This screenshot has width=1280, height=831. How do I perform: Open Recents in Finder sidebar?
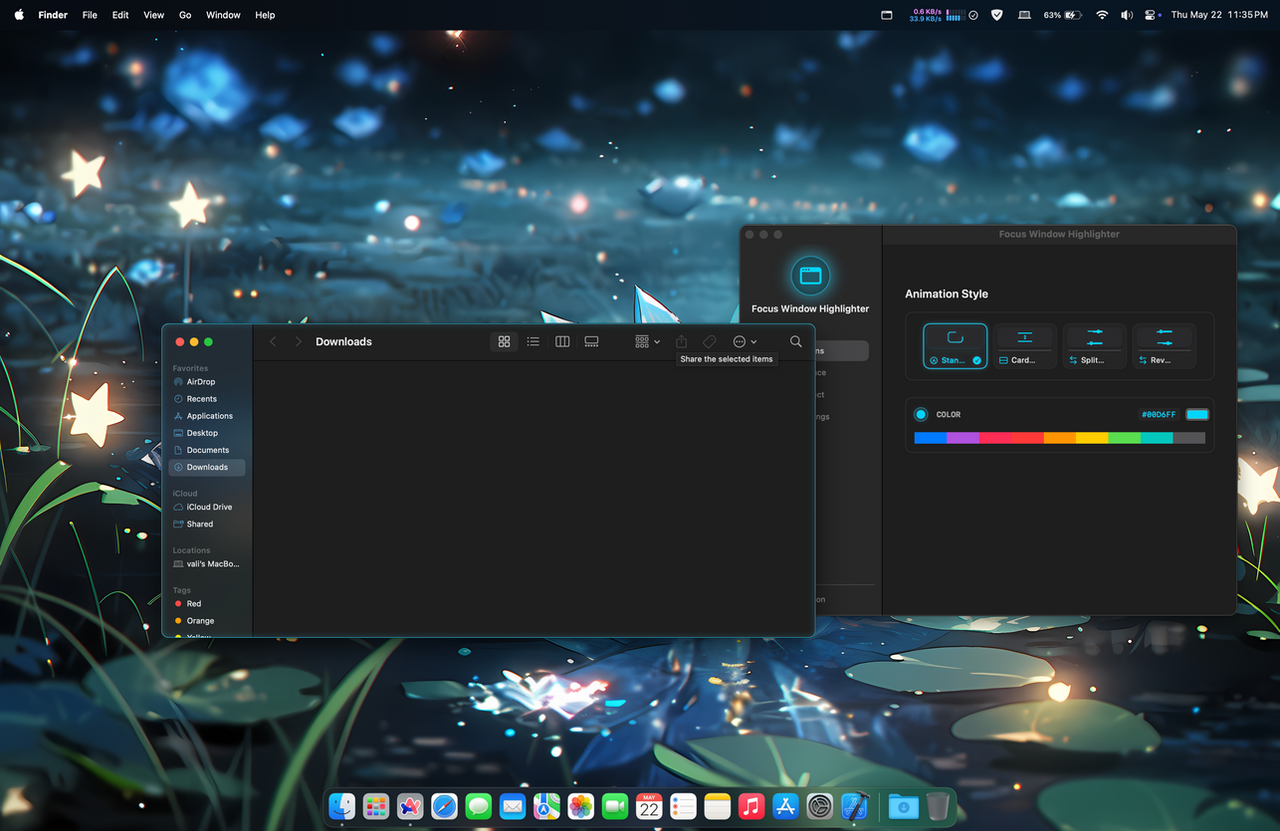207,399
